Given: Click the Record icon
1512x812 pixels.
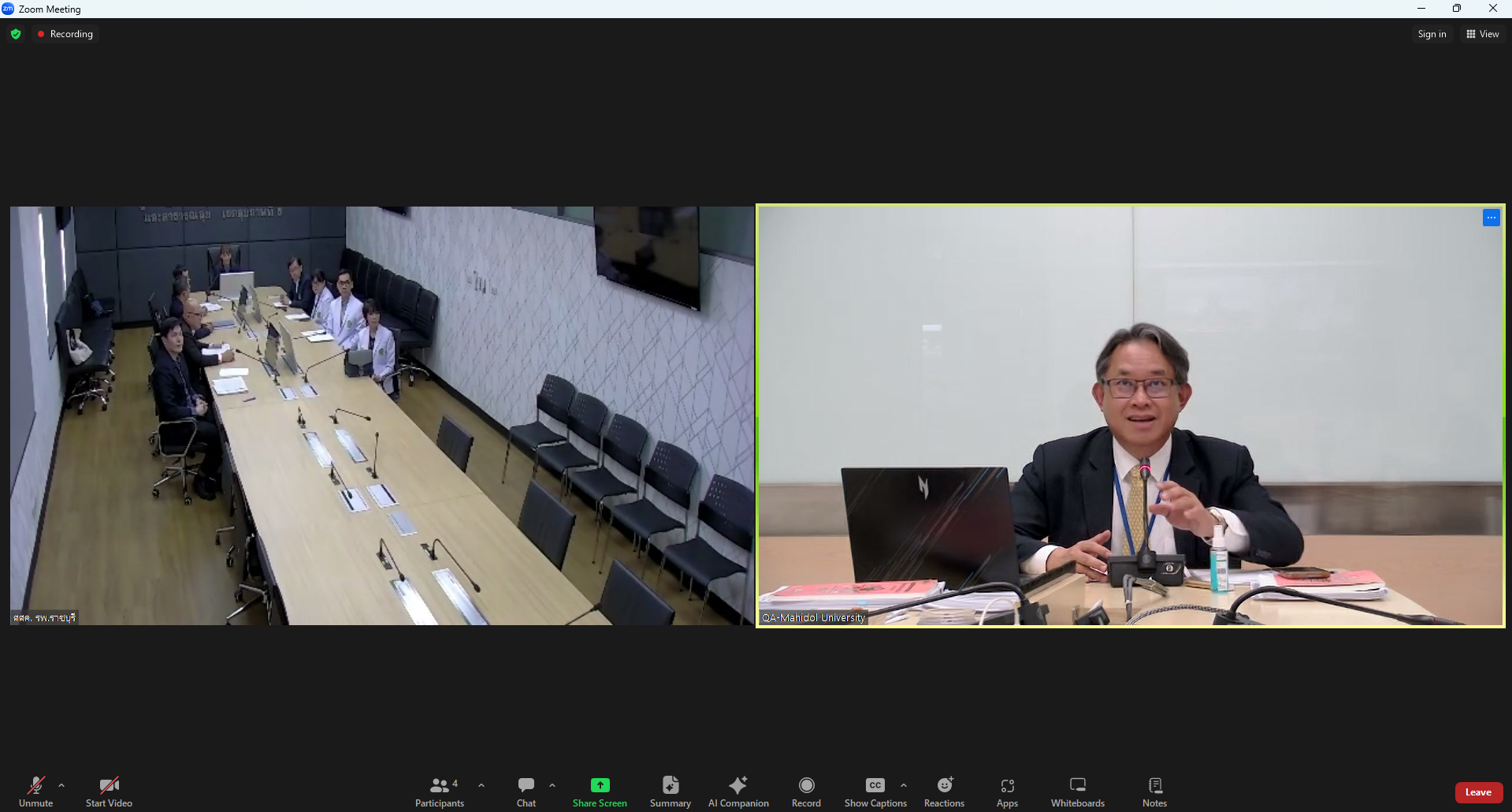Looking at the screenshot, I should 806,785.
